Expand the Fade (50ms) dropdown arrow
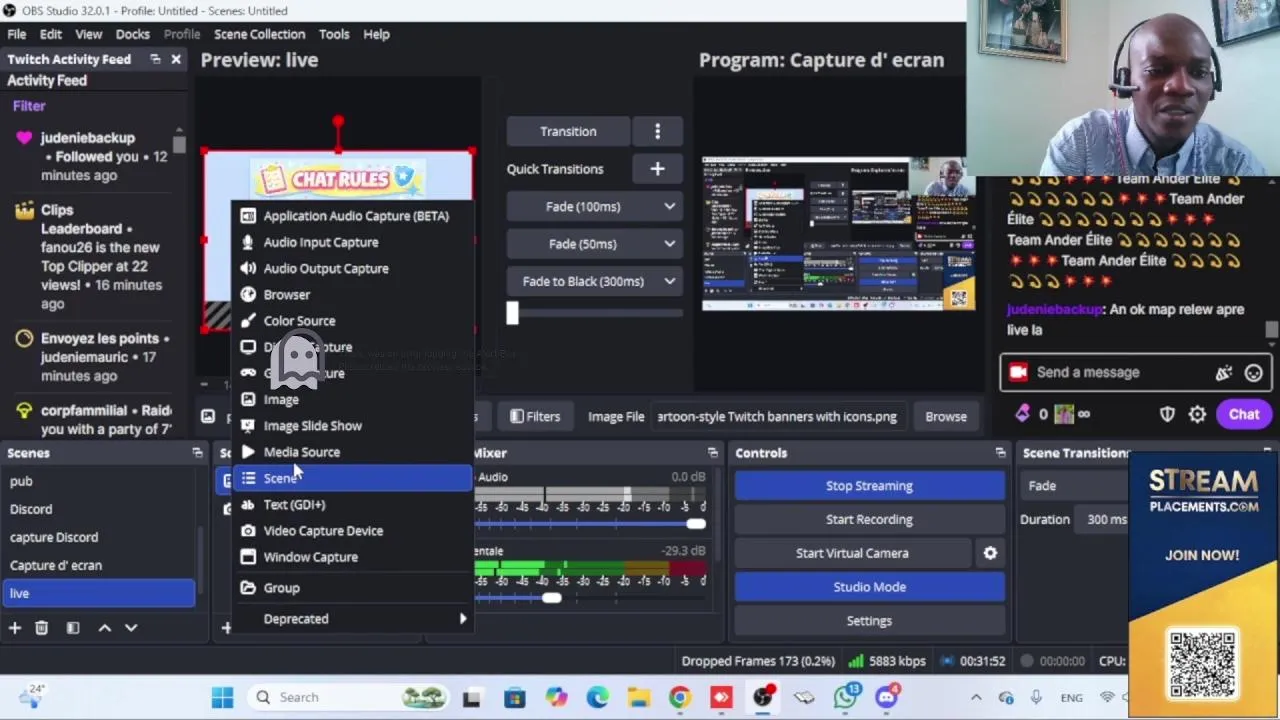Screen dimensions: 1280x720 click(x=669, y=244)
